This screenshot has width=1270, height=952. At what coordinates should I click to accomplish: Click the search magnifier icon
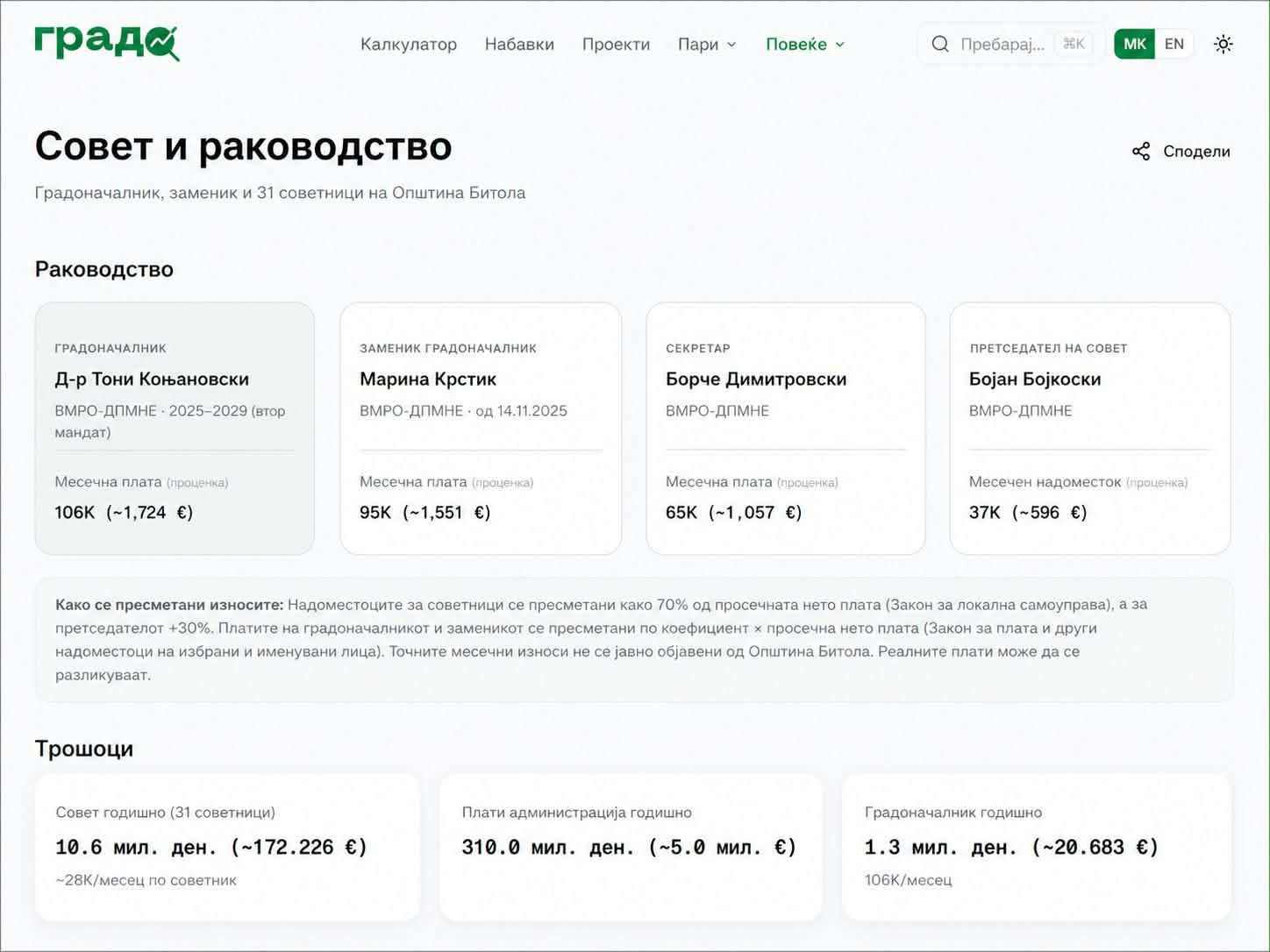click(x=939, y=44)
